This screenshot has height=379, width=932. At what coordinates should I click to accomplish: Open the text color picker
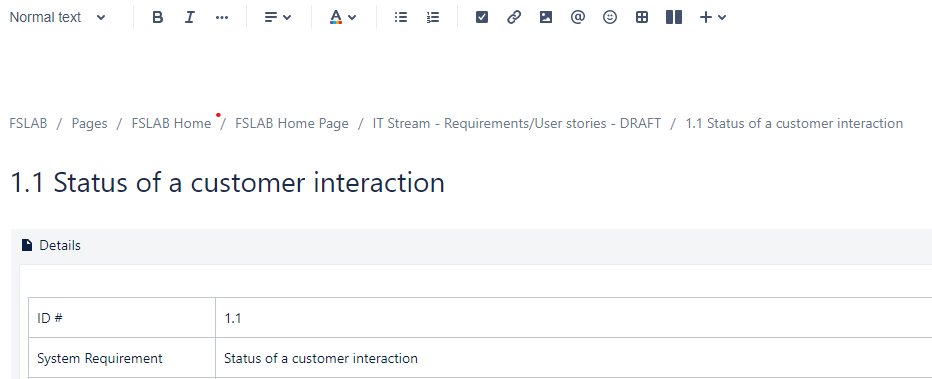click(x=343, y=17)
